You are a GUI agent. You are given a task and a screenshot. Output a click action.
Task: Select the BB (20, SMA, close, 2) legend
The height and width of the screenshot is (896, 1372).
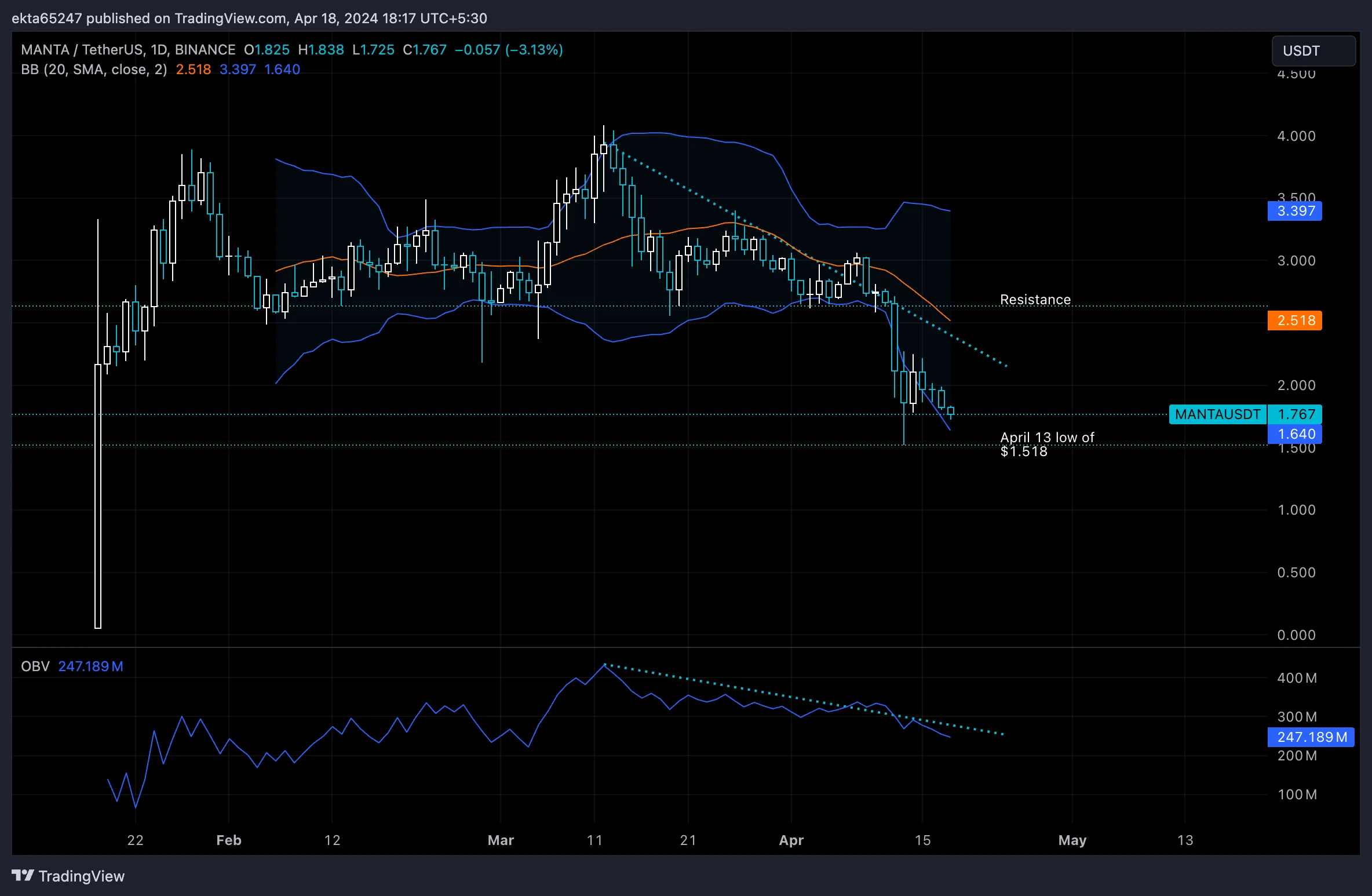(94, 70)
